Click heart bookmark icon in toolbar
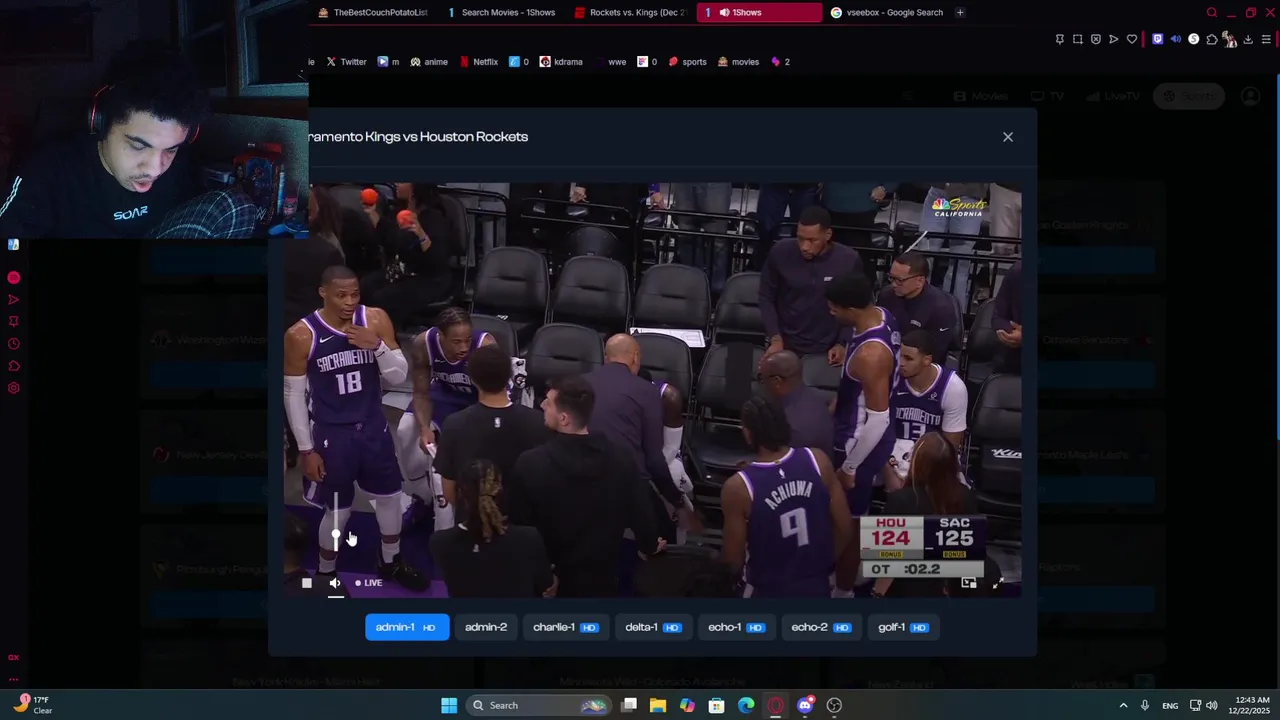This screenshot has width=1280, height=720. [x=1132, y=40]
